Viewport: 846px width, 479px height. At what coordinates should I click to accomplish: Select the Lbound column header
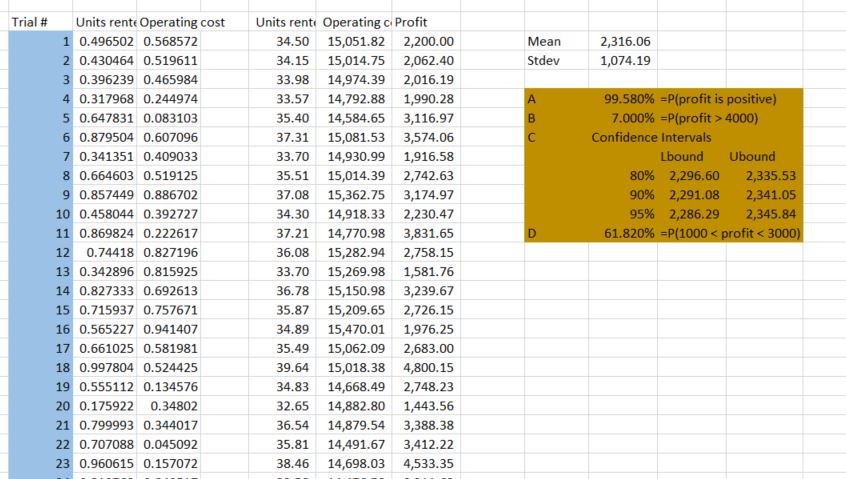pyautogui.click(x=682, y=157)
